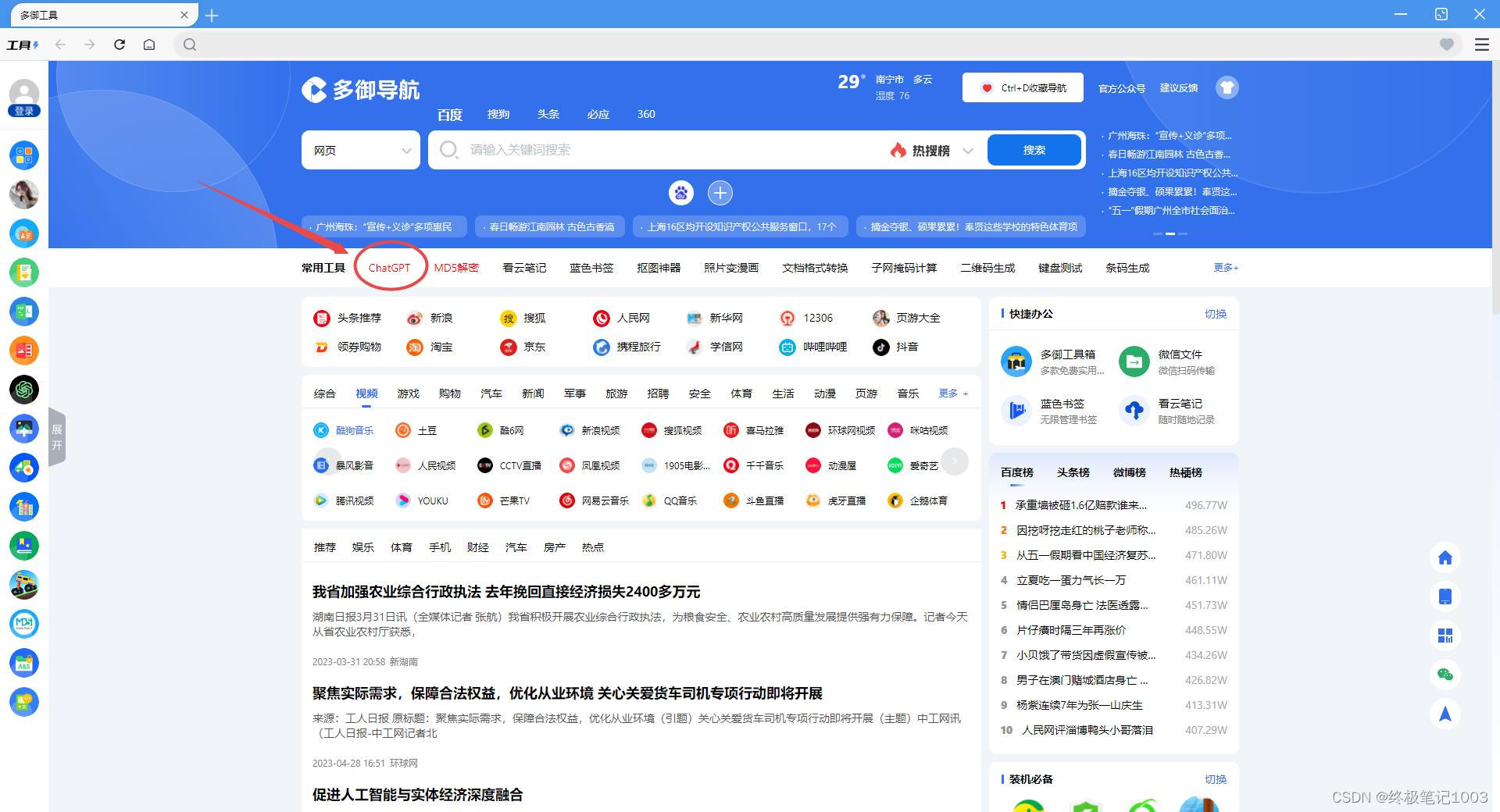This screenshot has width=1500, height=812.
Task: Click the page vertical scrollbar
Action: (x=1495, y=187)
